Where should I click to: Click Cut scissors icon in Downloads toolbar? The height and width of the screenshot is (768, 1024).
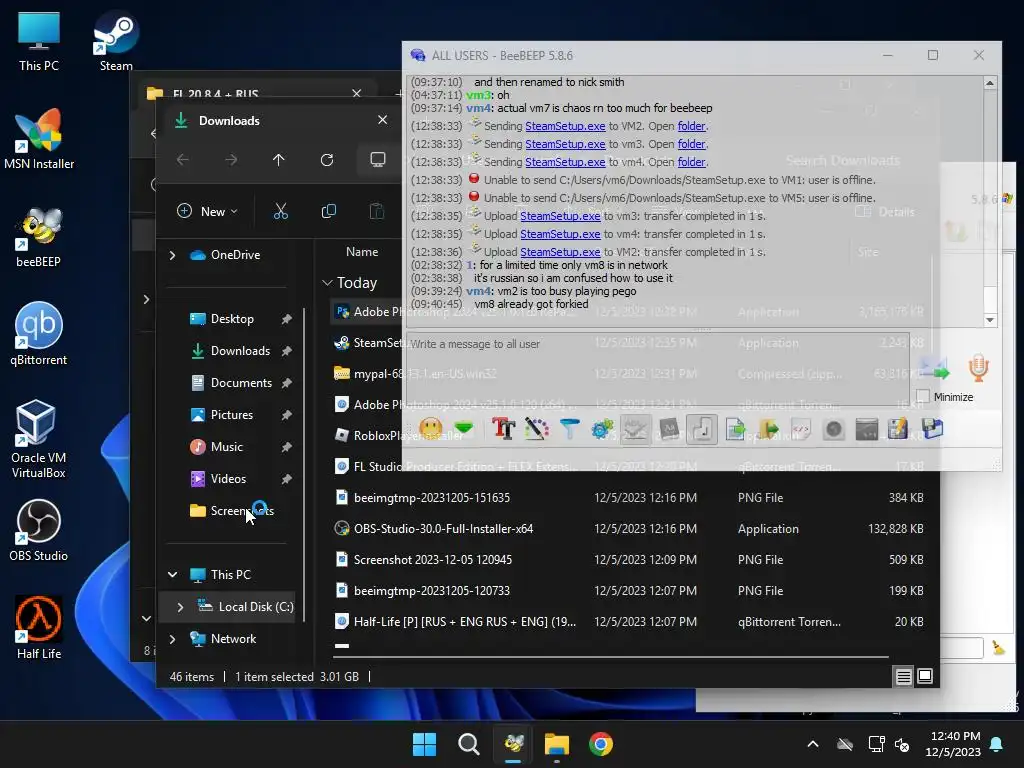click(x=280, y=211)
